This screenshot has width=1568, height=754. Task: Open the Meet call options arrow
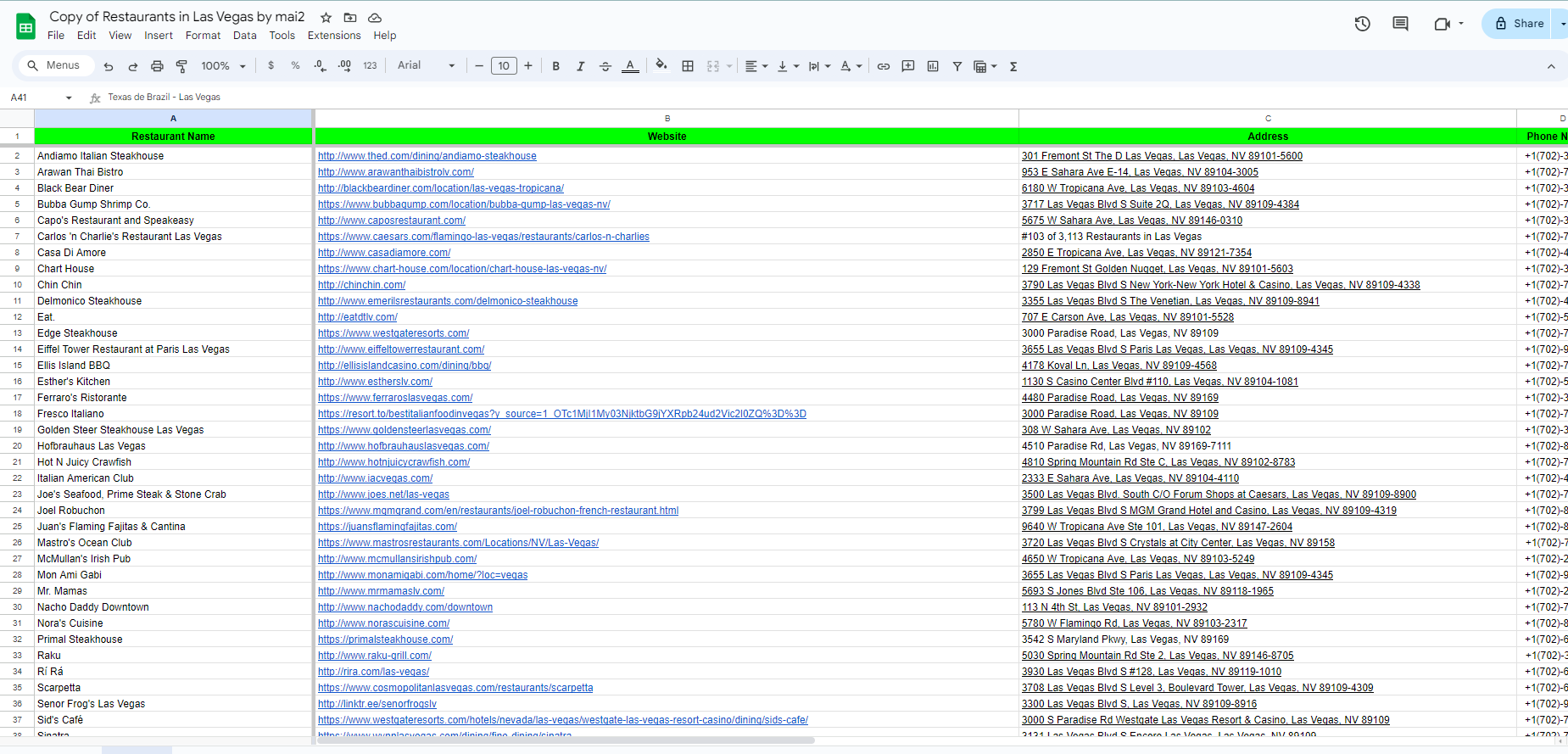click(1461, 24)
